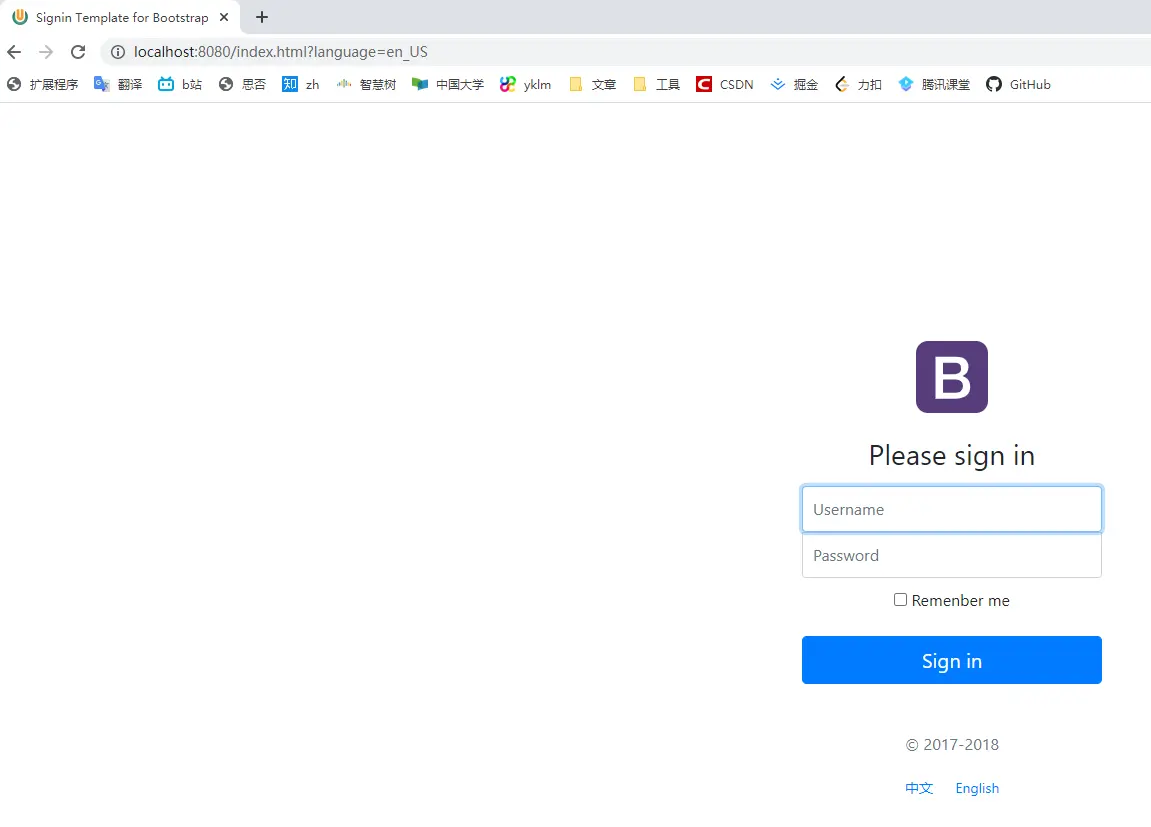Image resolution: width=1151 pixels, height=827 pixels.
Task: Open the 智慧树 bookmark
Action: (x=366, y=84)
